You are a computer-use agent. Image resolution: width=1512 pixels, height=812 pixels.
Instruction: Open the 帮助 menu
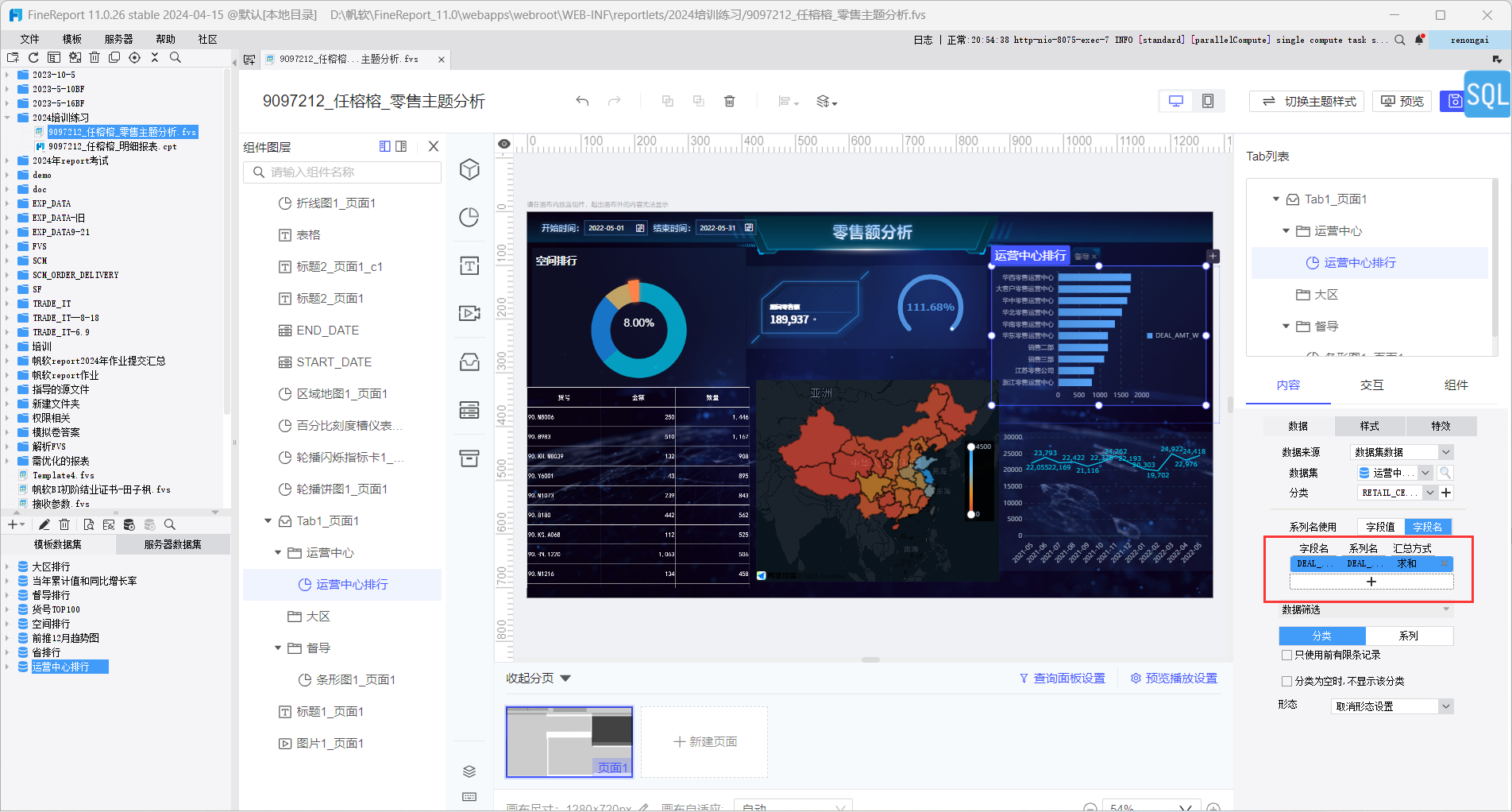point(165,39)
